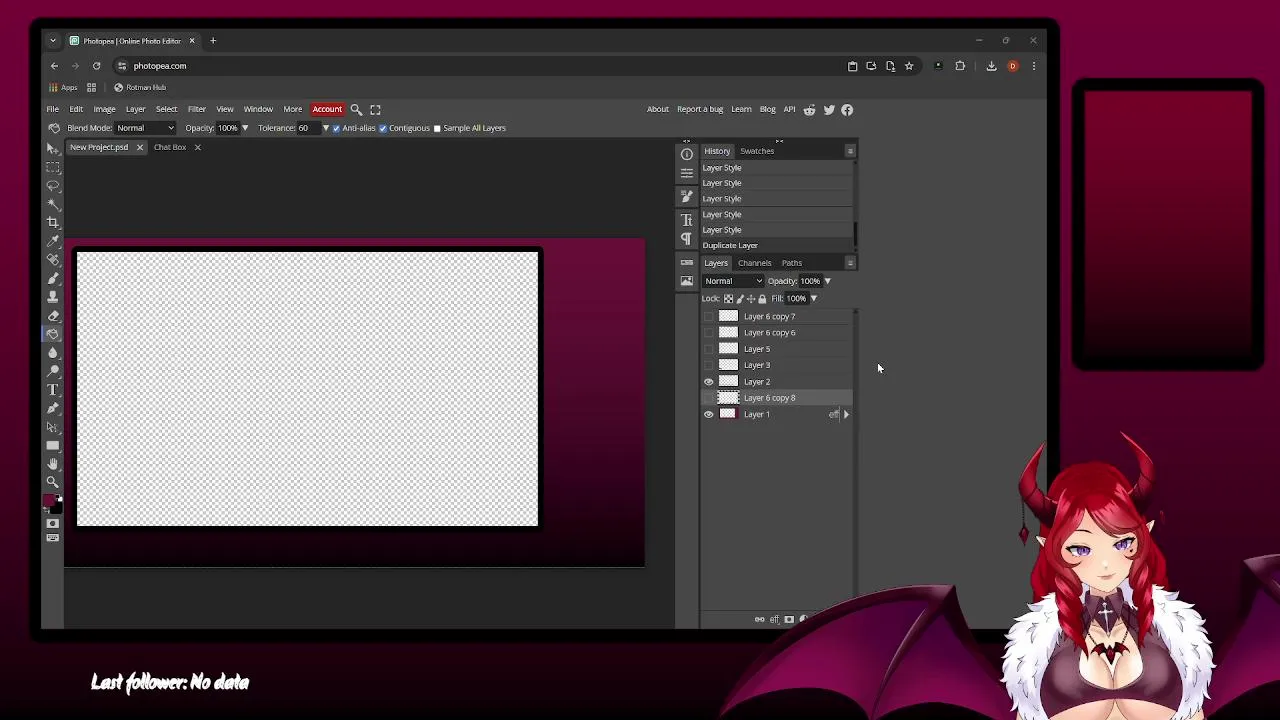Select the Type text tool
The height and width of the screenshot is (720, 1280).
click(53, 389)
